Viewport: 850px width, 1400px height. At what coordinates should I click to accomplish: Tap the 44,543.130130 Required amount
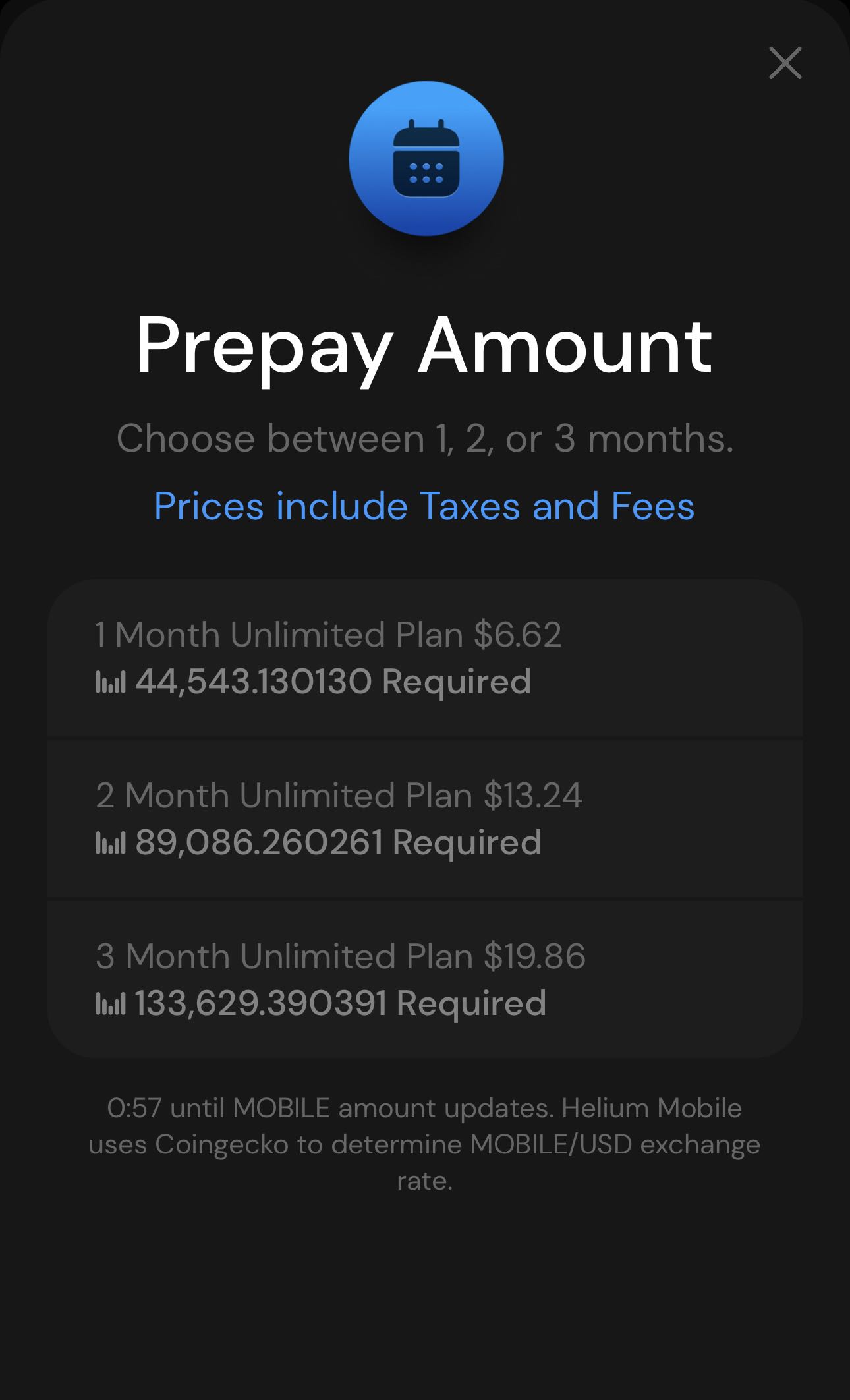(332, 682)
